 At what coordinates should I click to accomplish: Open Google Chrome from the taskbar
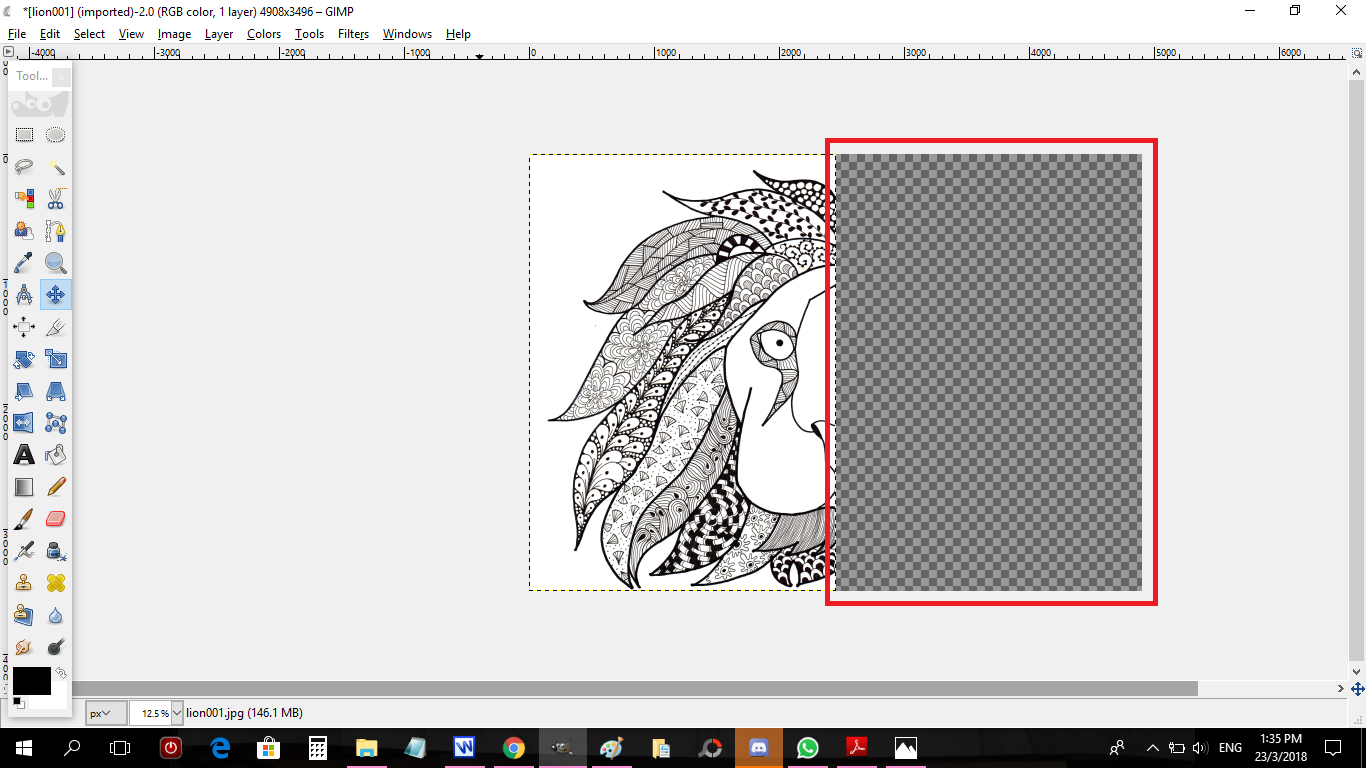tap(513, 747)
